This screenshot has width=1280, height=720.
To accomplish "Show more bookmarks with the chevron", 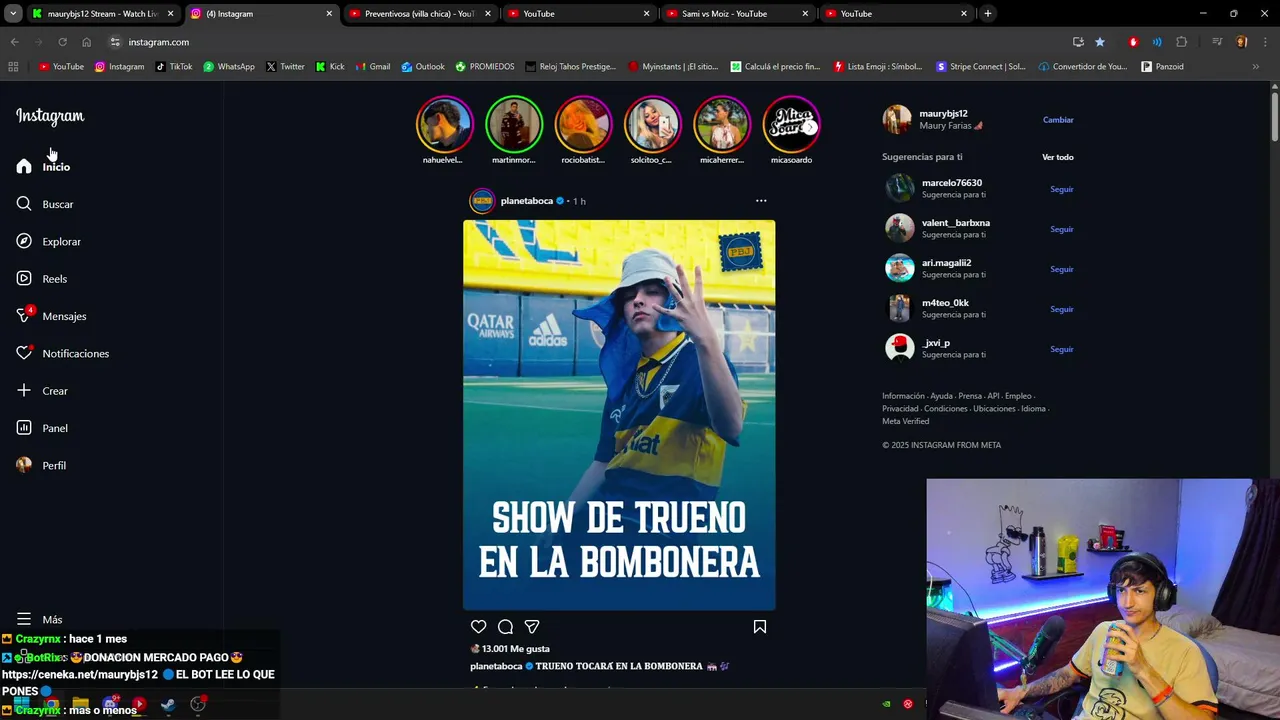I will tap(1255, 67).
